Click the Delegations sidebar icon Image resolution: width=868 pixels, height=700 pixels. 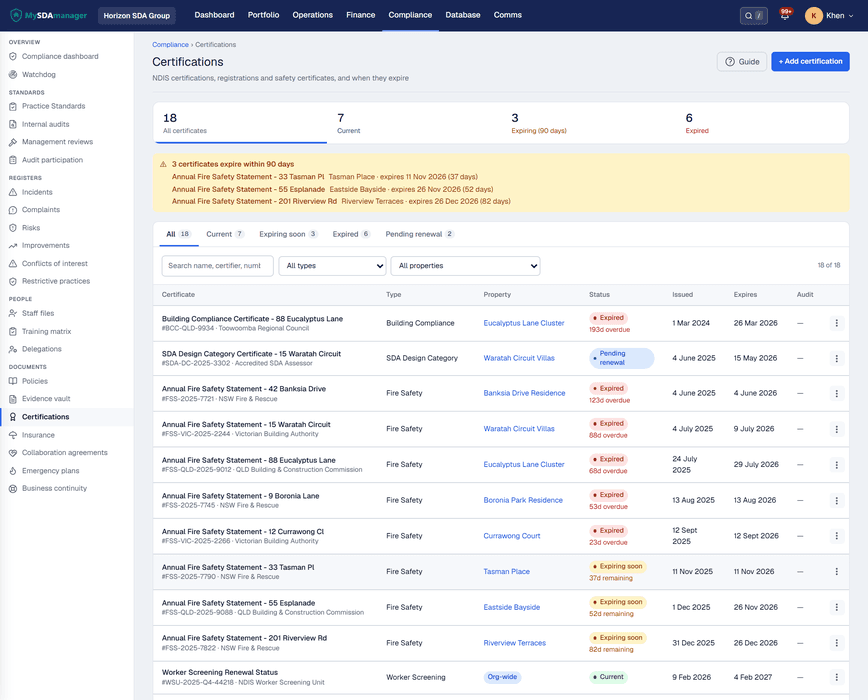click(x=13, y=349)
